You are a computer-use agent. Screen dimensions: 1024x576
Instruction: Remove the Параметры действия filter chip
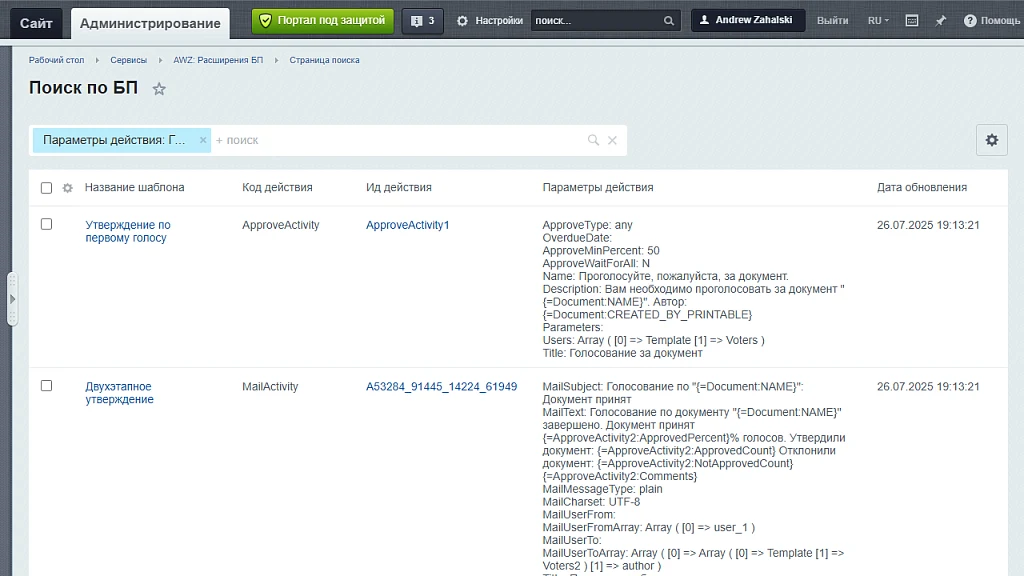point(202,140)
